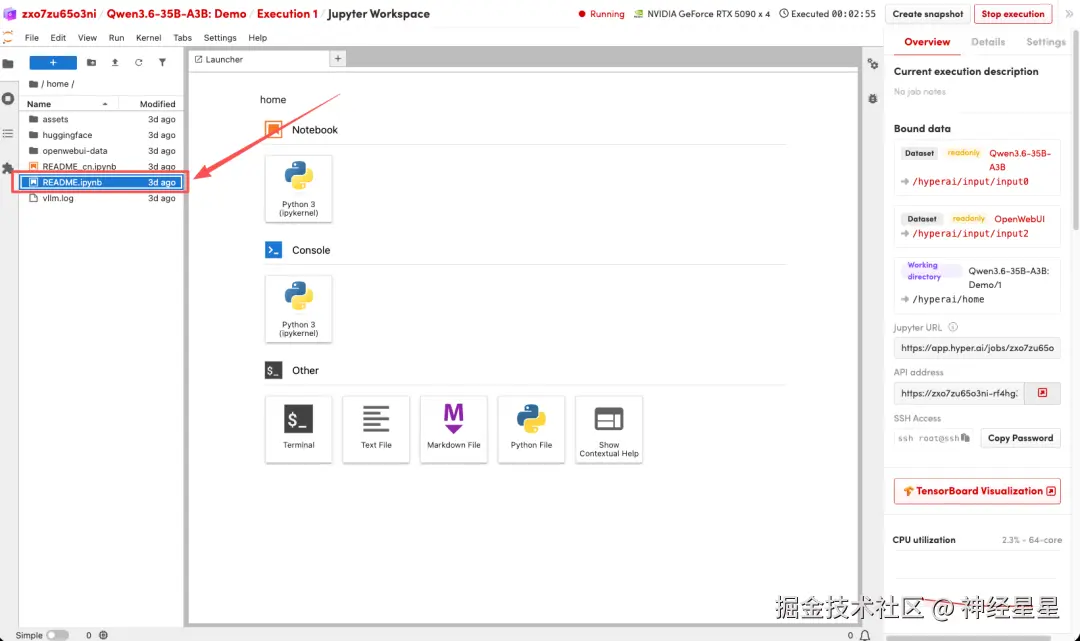Open the Extension Manager puzzle icon
The width and height of the screenshot is (1080, 641).
coord(8,168)
